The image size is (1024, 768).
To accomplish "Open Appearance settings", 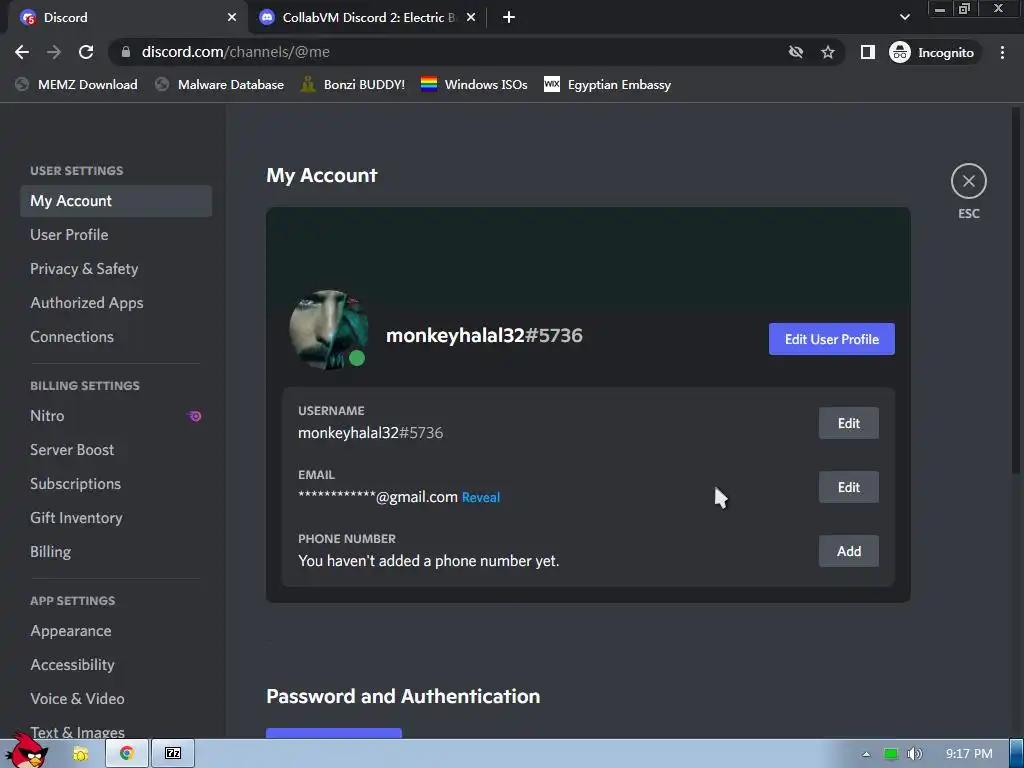I will pyautogui.click(x=116, y=632).
